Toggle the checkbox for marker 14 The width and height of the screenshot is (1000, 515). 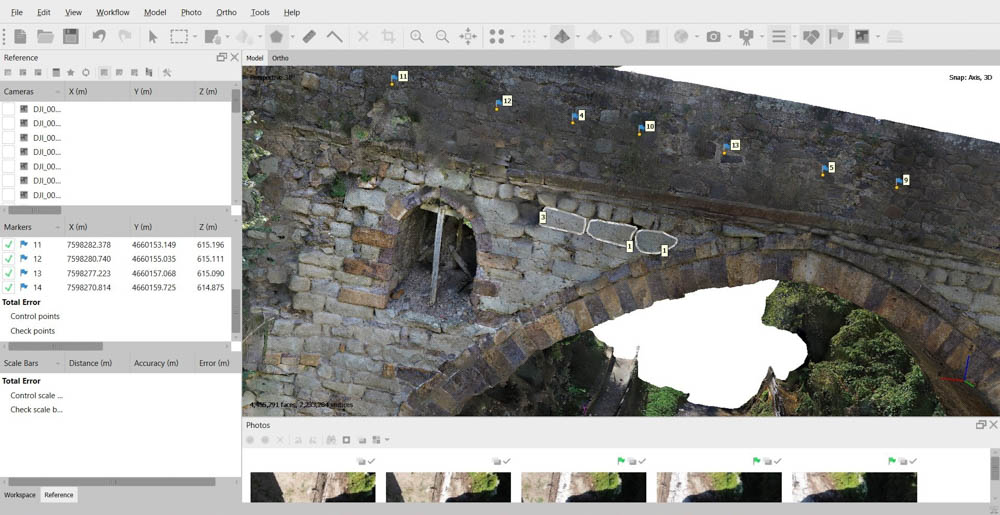[9, 287]
